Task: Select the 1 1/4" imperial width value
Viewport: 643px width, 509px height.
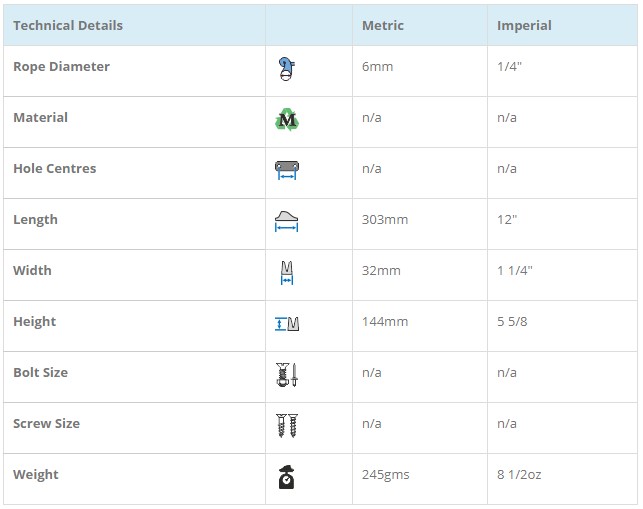Action: (516, 271)
